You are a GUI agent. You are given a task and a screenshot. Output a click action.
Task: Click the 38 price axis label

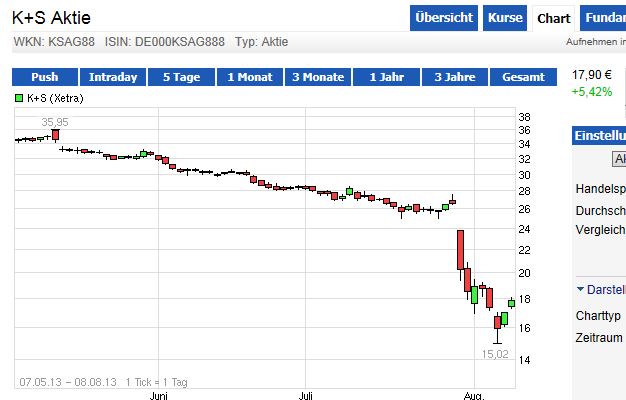coord(524,117)
